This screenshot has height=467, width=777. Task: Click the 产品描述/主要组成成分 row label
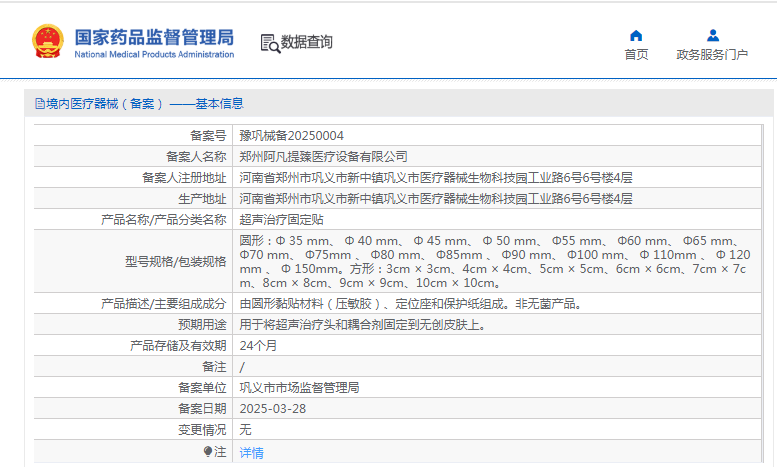click(164, 303)
